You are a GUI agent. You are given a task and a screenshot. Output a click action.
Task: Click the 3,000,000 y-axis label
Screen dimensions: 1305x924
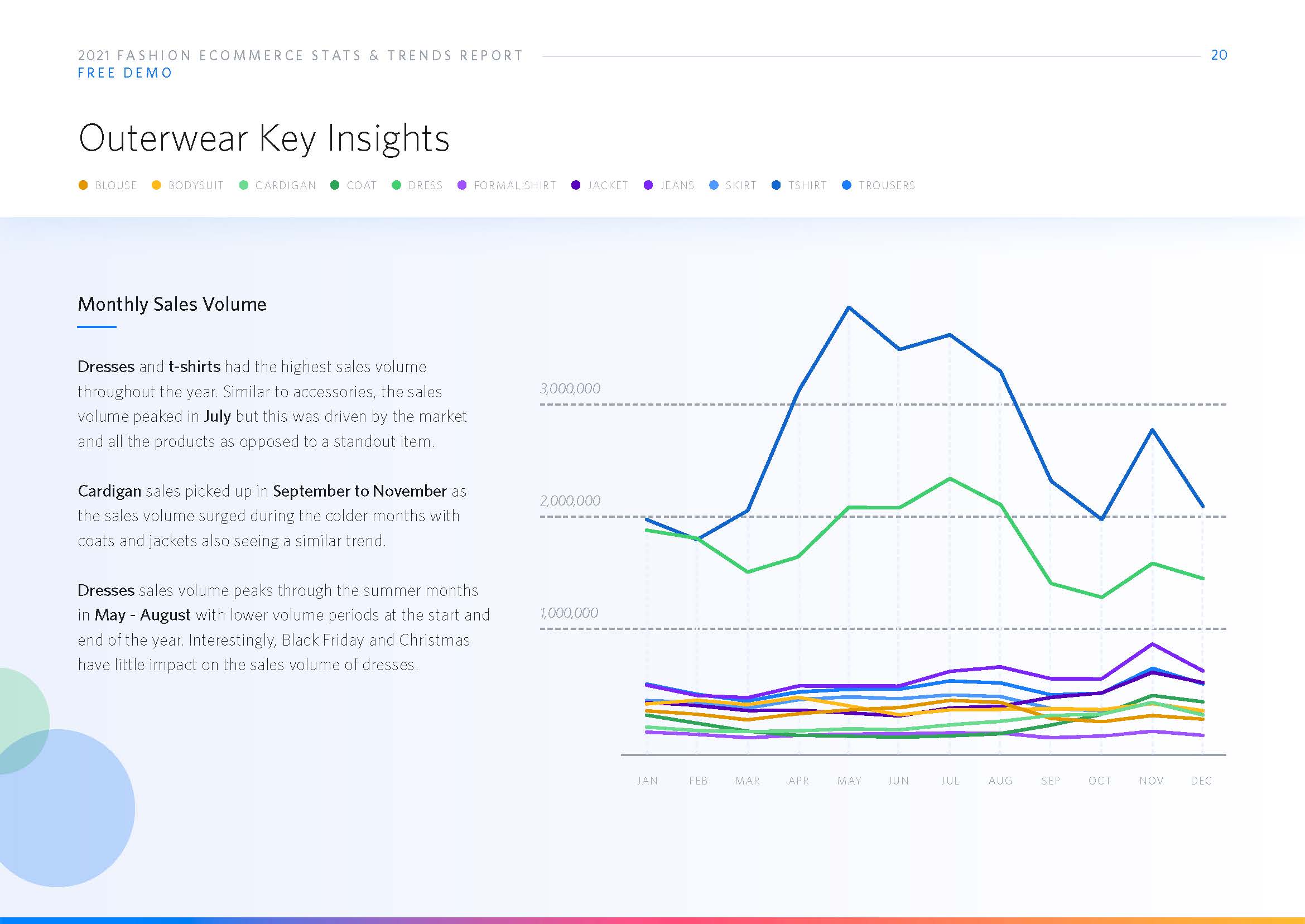click(570, 388)
